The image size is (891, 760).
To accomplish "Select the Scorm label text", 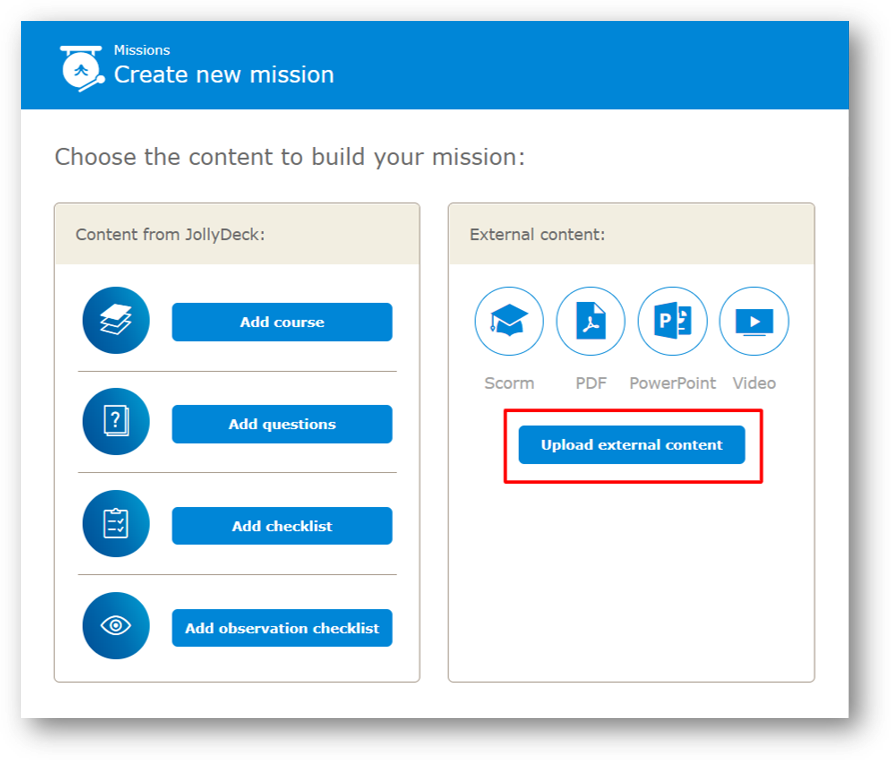I will click(x=508, y=383).
